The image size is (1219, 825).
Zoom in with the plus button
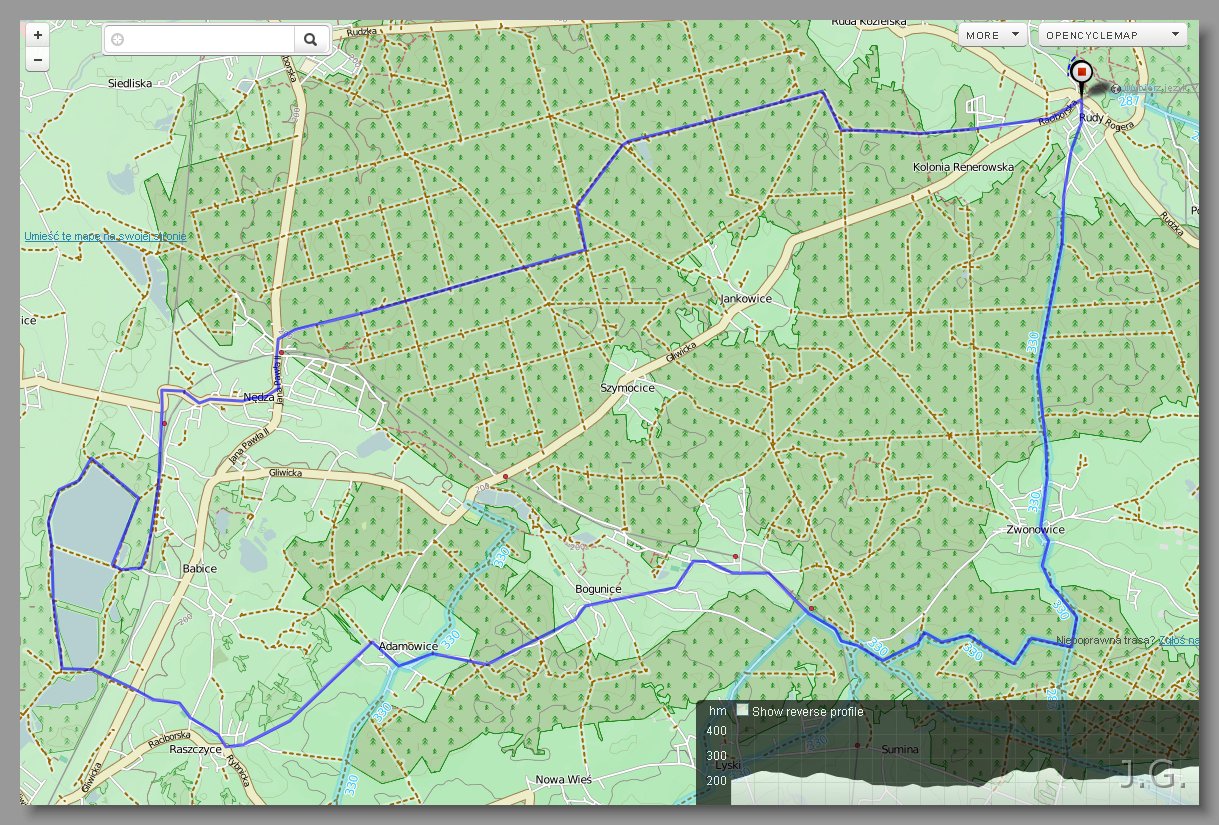coord(37,35)
